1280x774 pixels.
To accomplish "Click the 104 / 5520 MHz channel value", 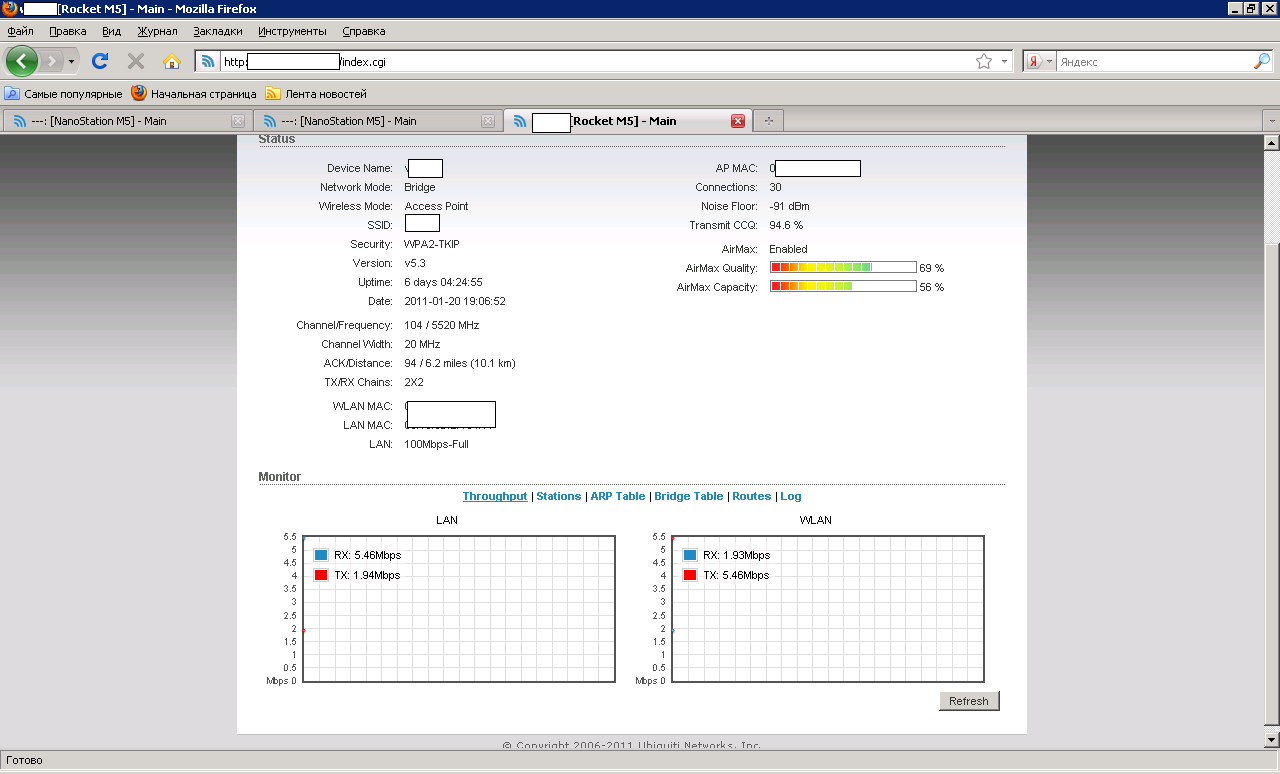I will point(441,325).
